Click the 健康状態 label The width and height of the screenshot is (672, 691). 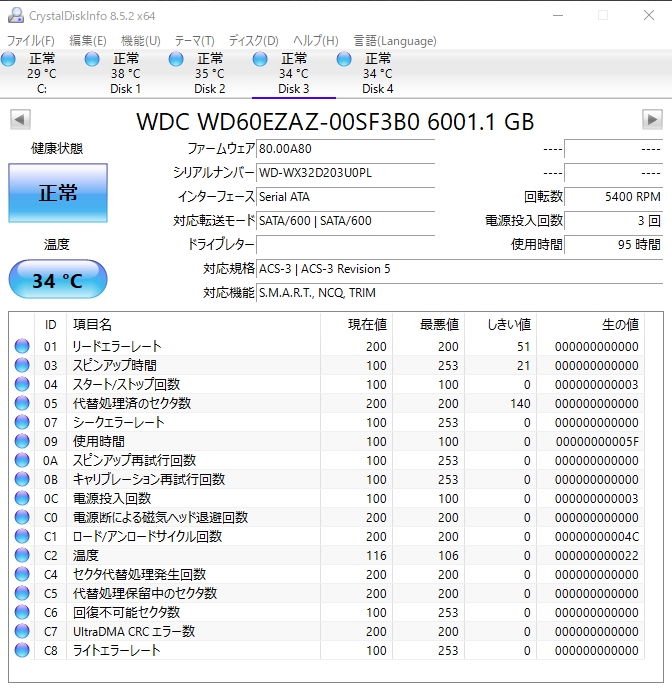click(x=57, y=149)
